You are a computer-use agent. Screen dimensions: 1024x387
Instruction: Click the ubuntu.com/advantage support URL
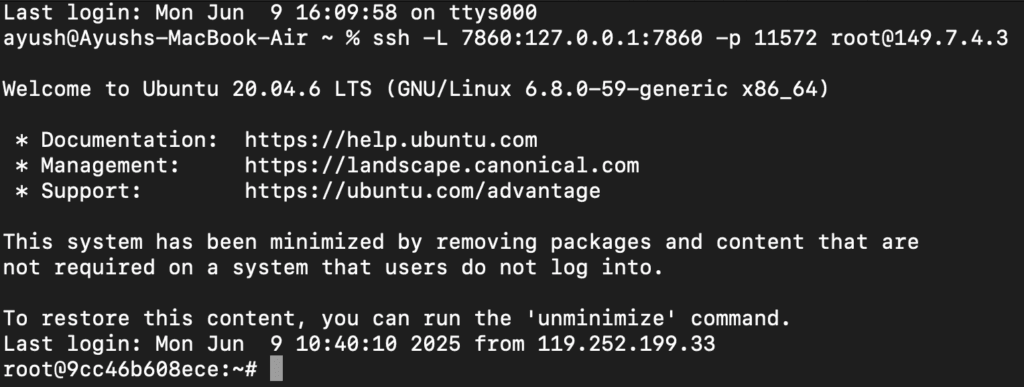(x=423, y=191)
